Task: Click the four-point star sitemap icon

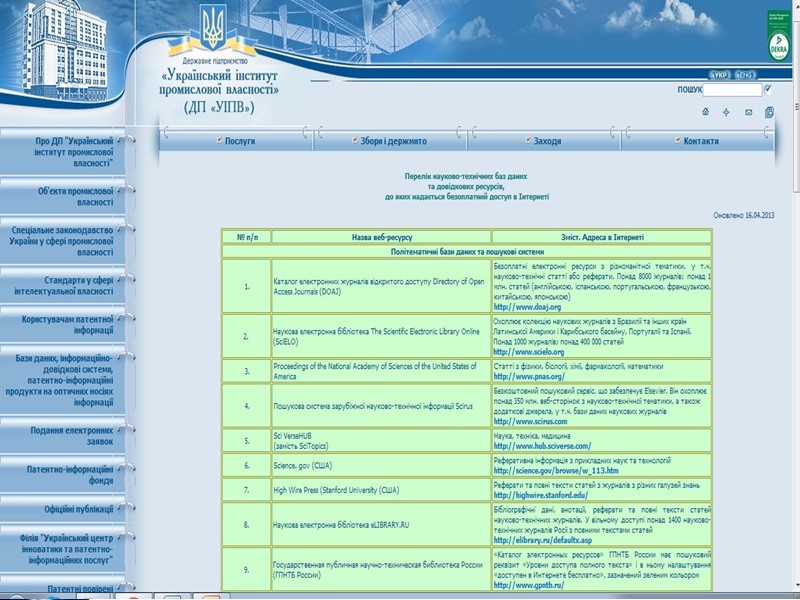Action: pos(727,112)
